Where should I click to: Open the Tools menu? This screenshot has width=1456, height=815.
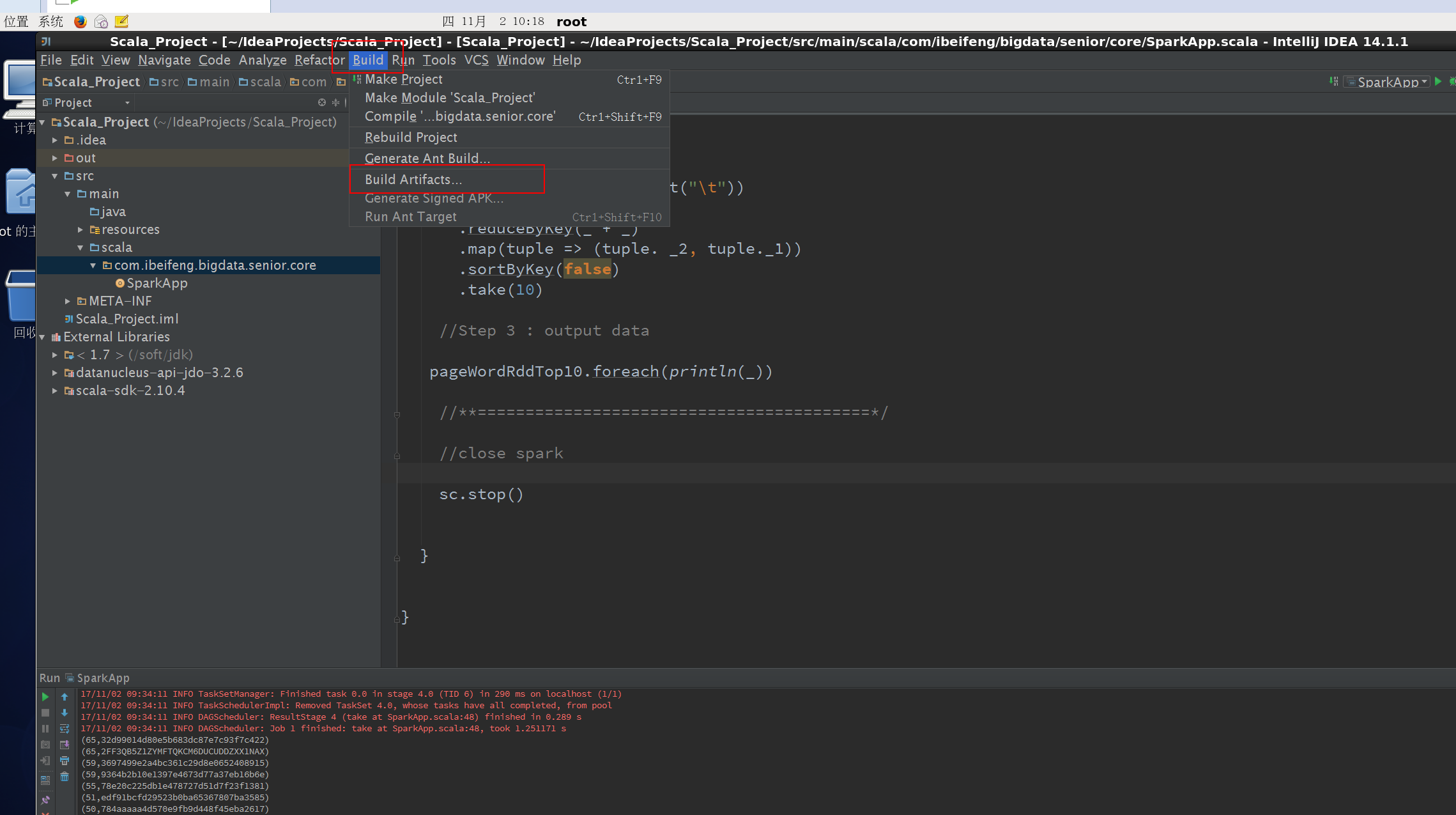click(x=440, y=60)
